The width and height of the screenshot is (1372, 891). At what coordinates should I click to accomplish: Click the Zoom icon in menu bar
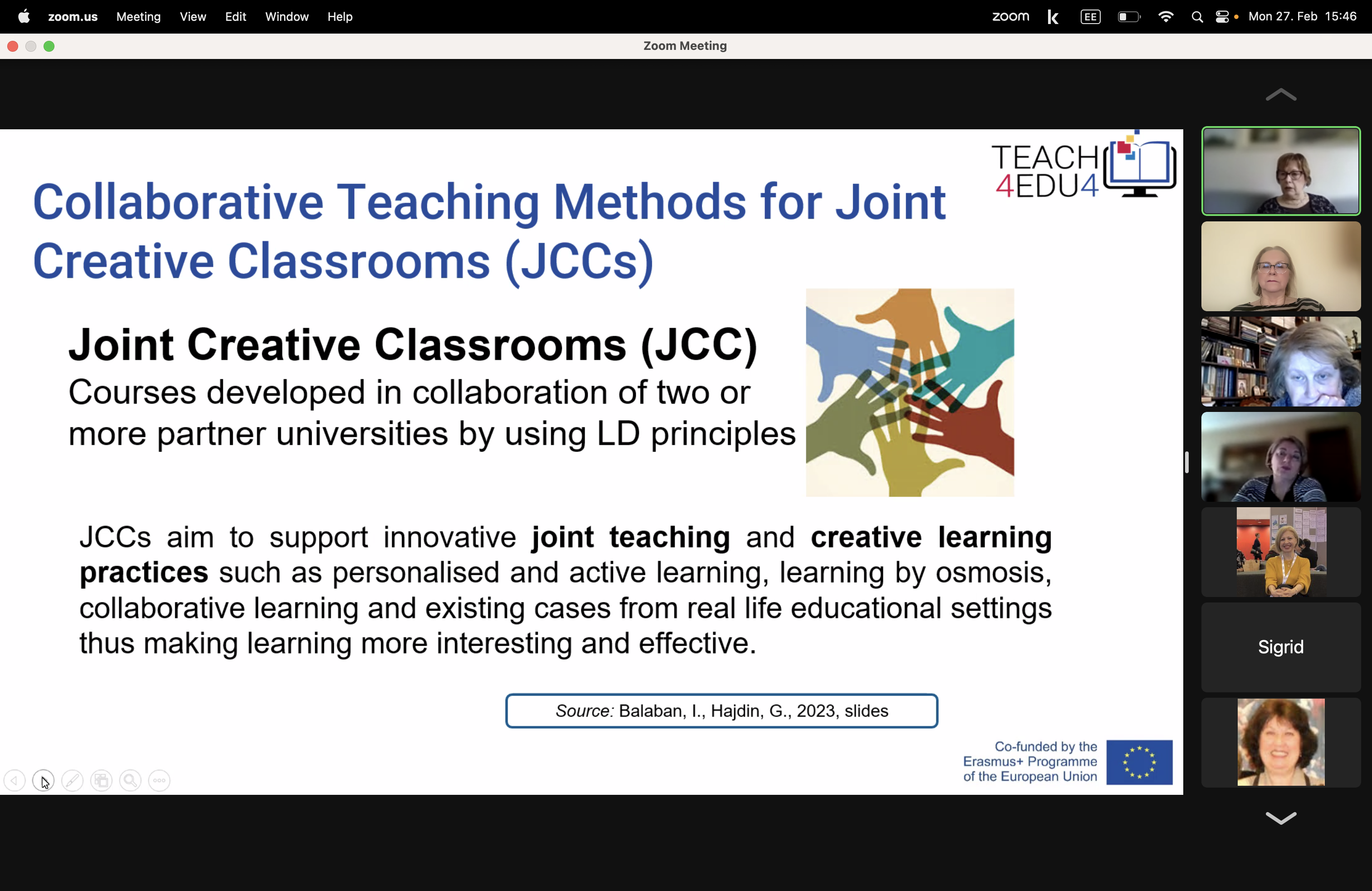1010,17
